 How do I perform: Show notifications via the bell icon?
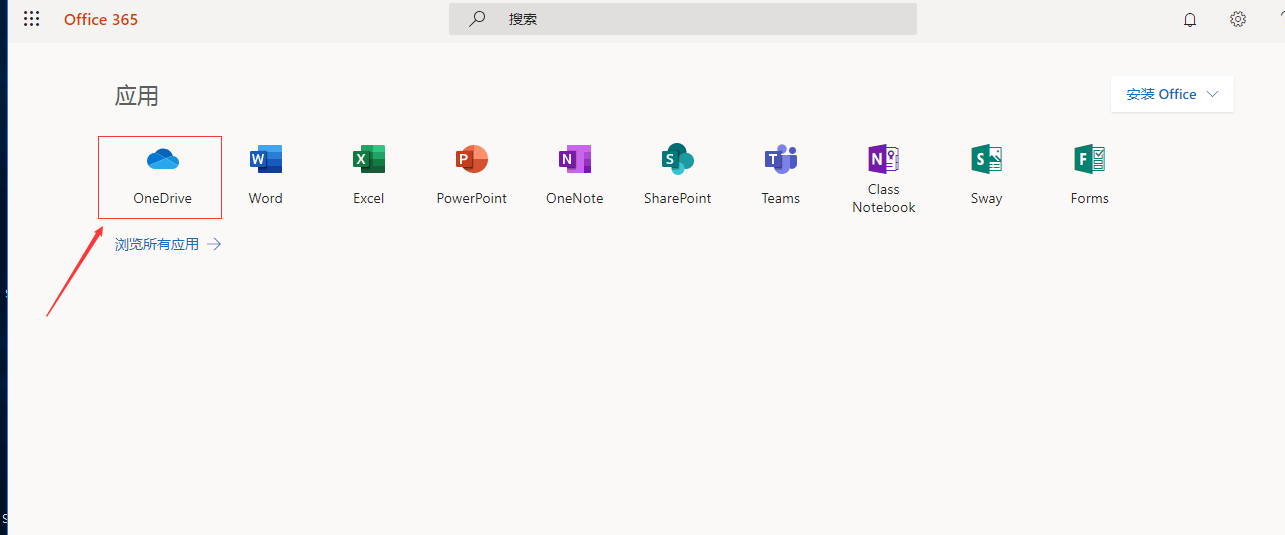click(1190, 19)
